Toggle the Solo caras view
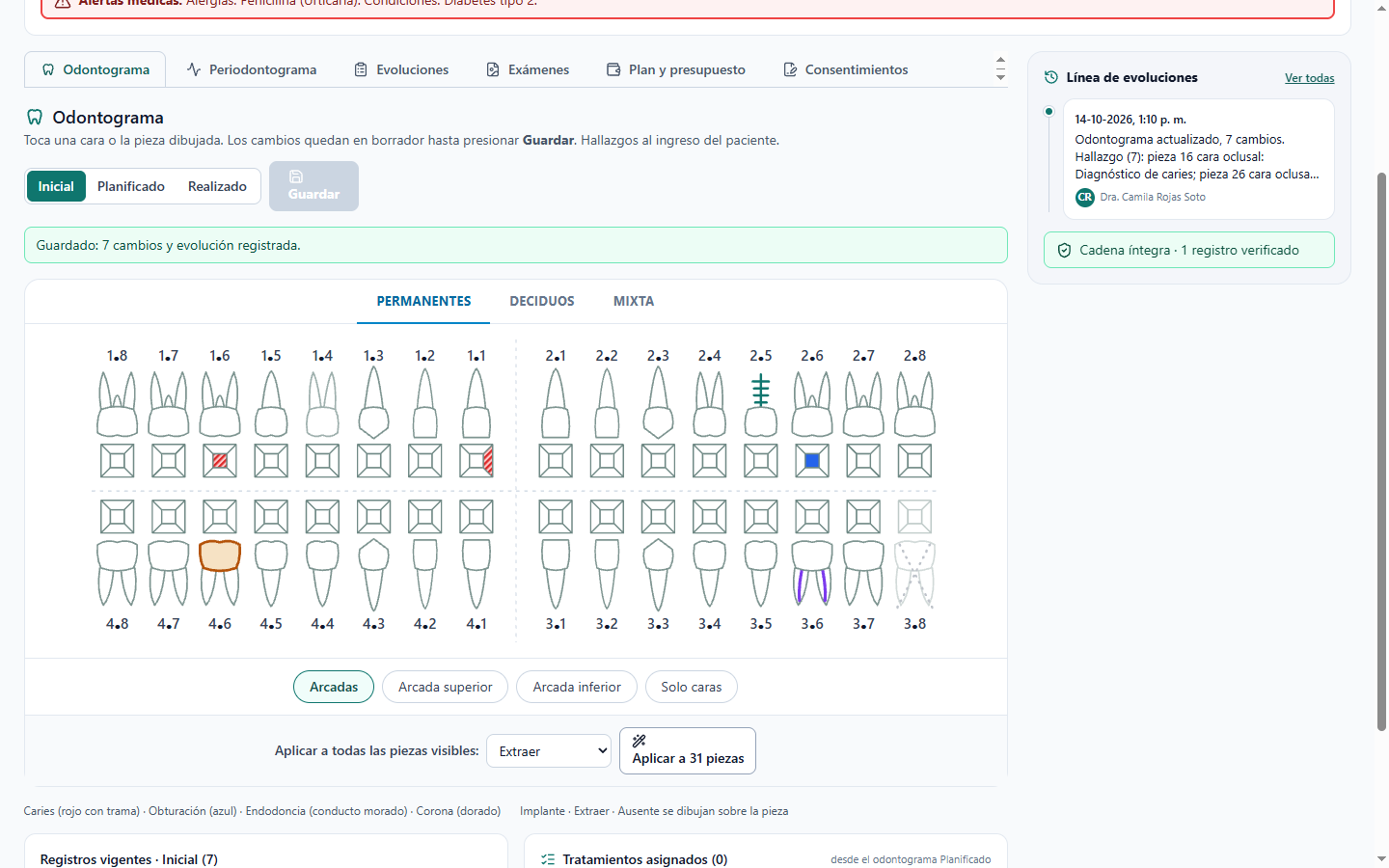 pos(692,687)
